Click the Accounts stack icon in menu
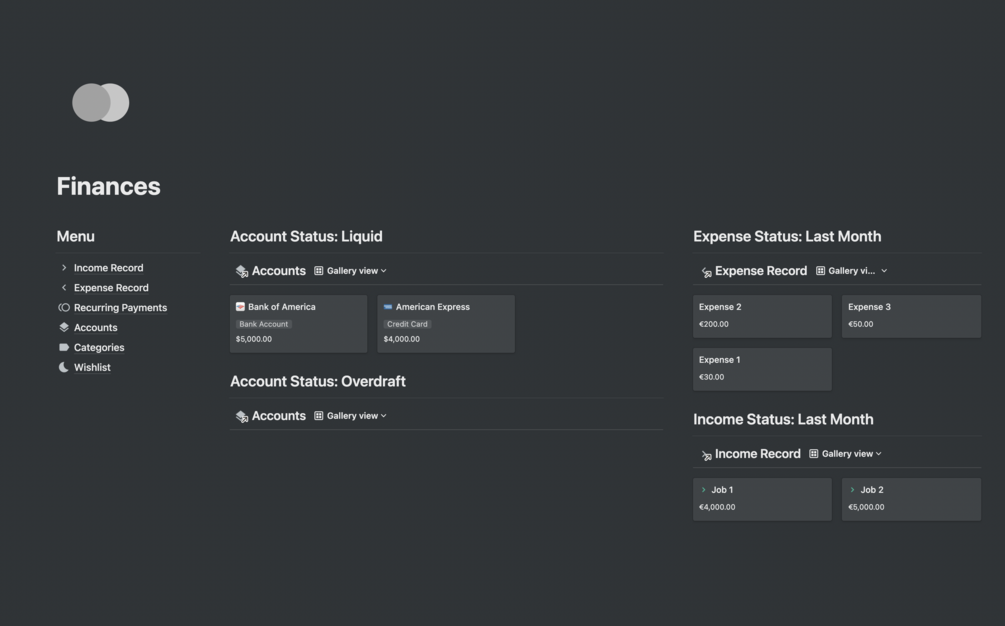 click(x=64, y=327)
